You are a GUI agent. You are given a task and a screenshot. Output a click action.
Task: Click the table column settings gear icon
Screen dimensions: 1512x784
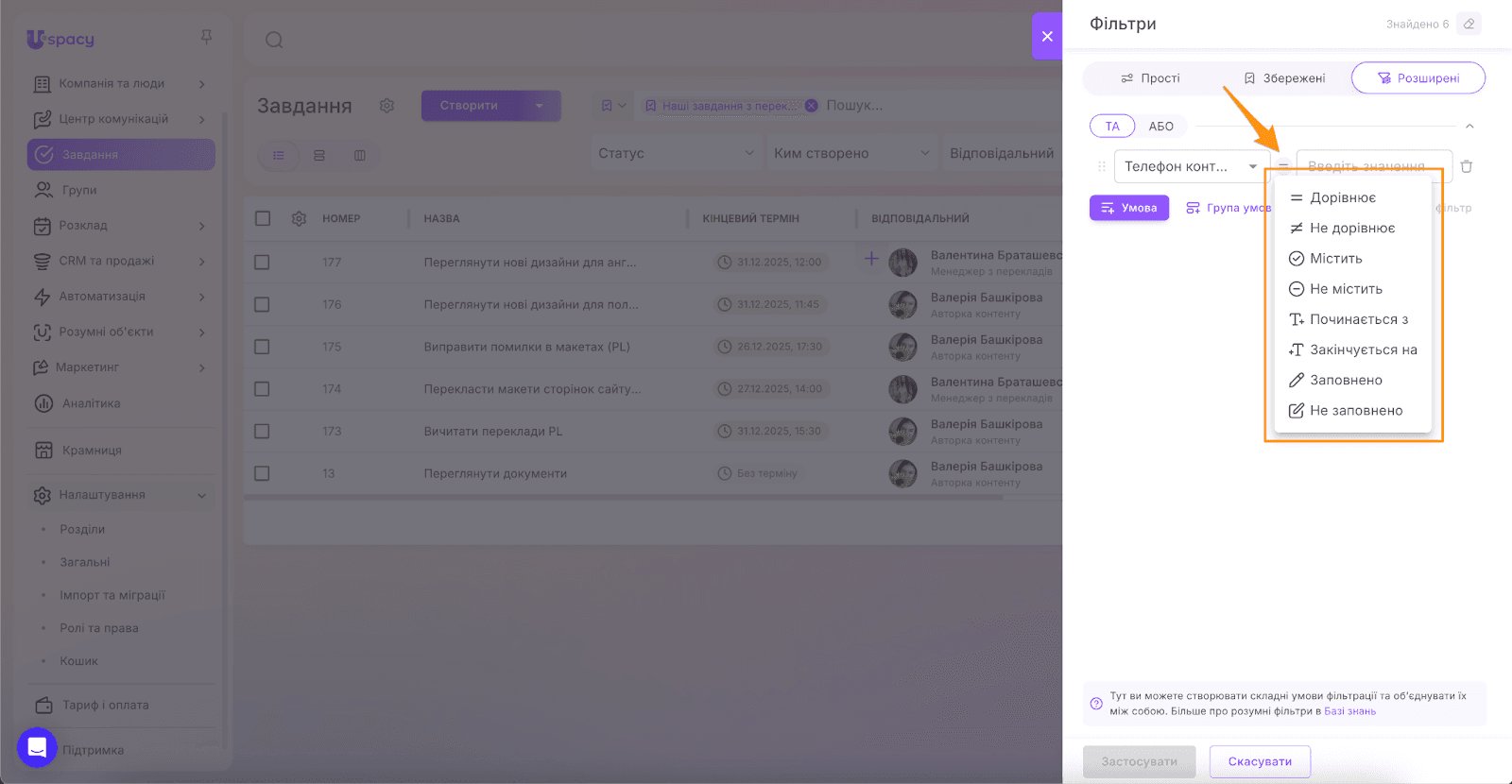click(x=299, y=218)
